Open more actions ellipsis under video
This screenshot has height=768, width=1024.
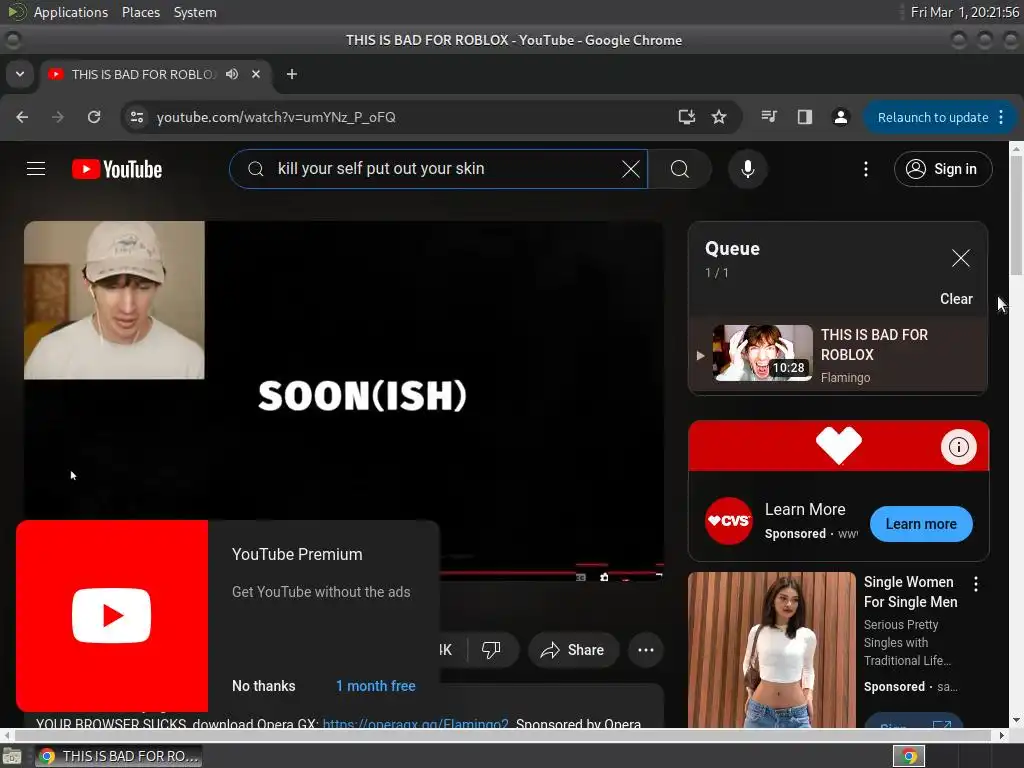click(646, 650)
